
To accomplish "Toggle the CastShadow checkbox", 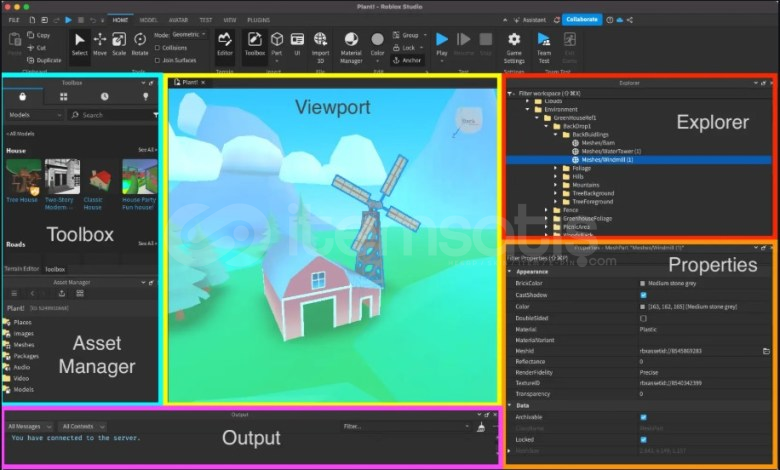I will coord(643,295).
